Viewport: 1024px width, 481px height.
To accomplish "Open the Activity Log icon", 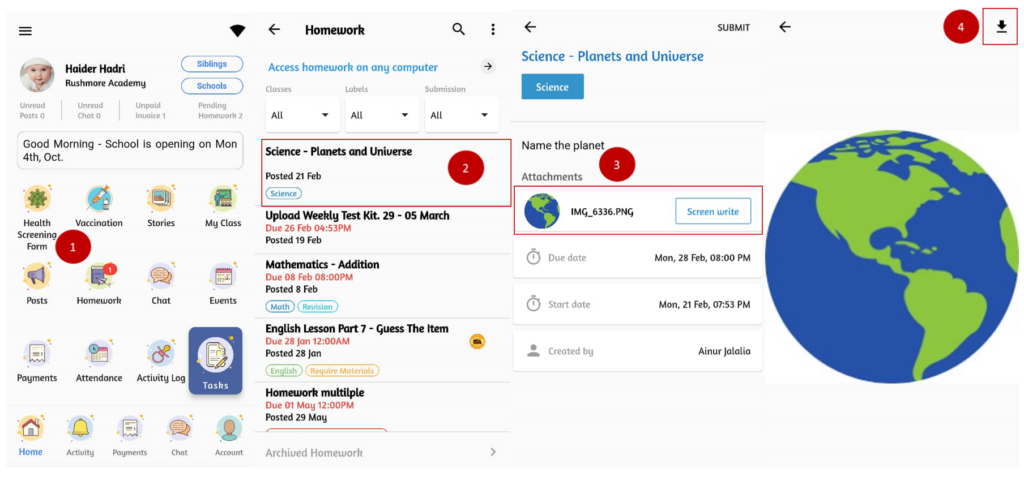I will tap(160, 355).
